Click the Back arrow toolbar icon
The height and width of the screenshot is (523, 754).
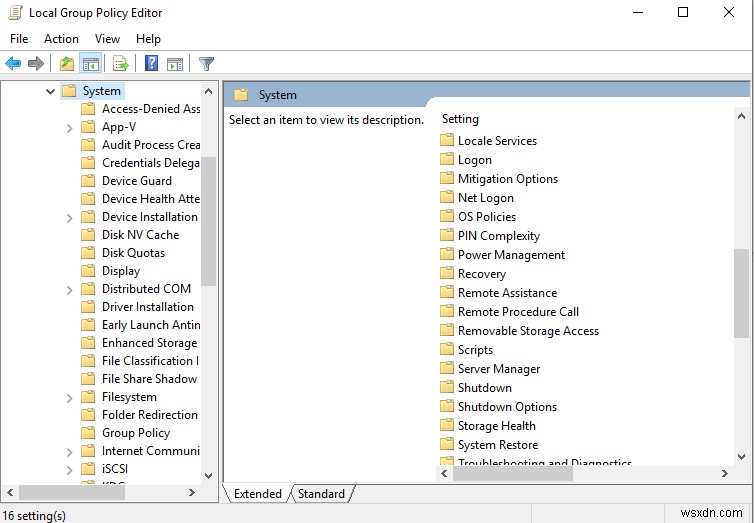[13, 63]
